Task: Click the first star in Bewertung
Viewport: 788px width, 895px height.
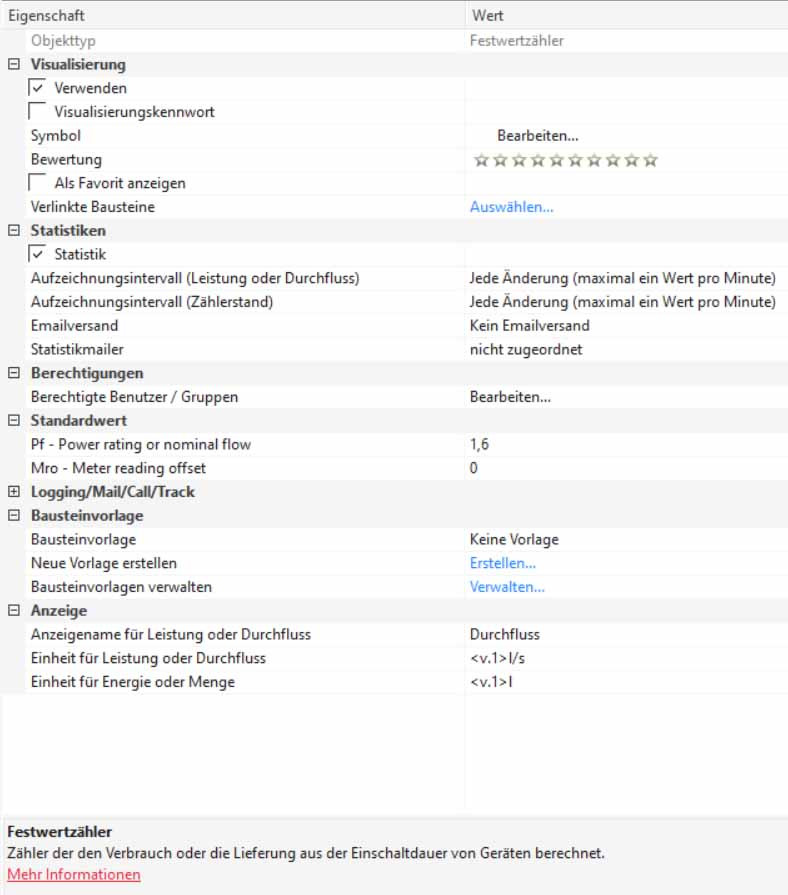Action: tap(481, 160)
